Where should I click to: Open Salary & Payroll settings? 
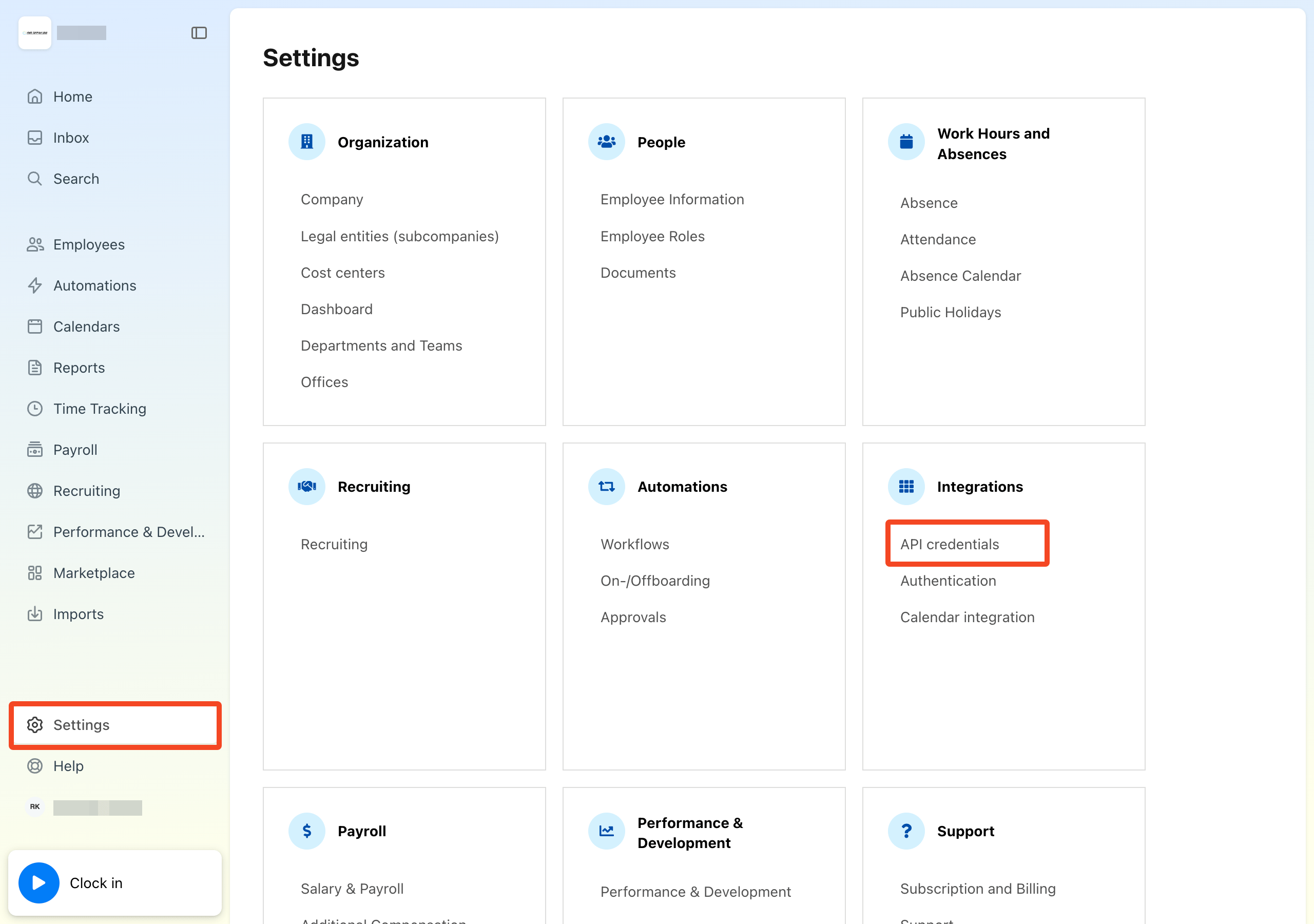pos(352,889)
